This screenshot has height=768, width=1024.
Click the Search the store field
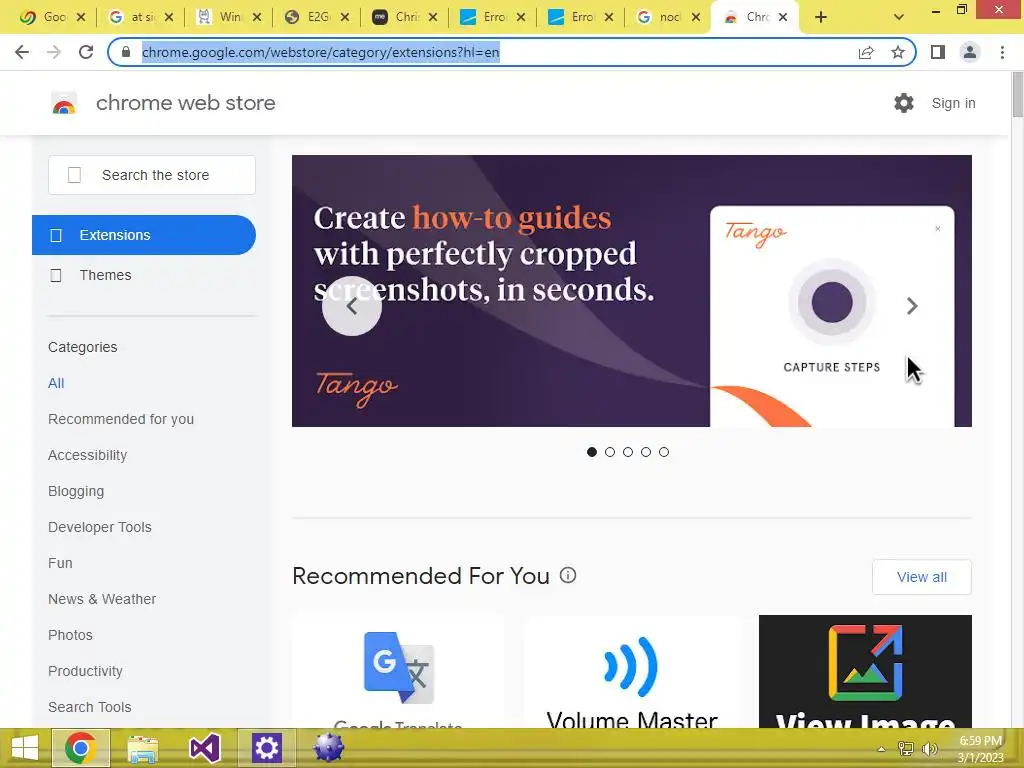click(x=152, y=175)
